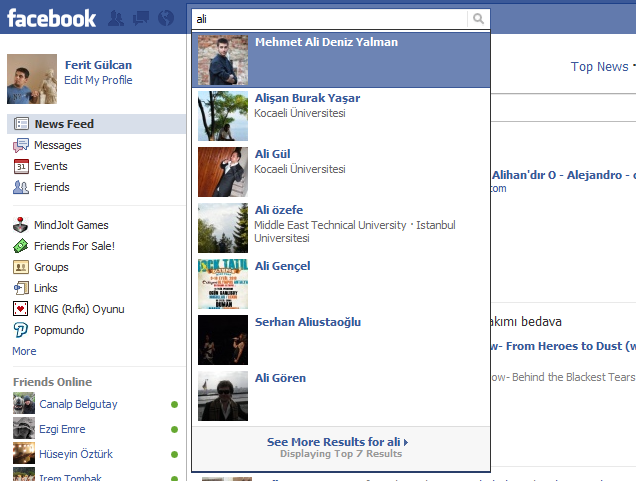Open Events in sidebar
636x481 pixels.
(51, 166)
